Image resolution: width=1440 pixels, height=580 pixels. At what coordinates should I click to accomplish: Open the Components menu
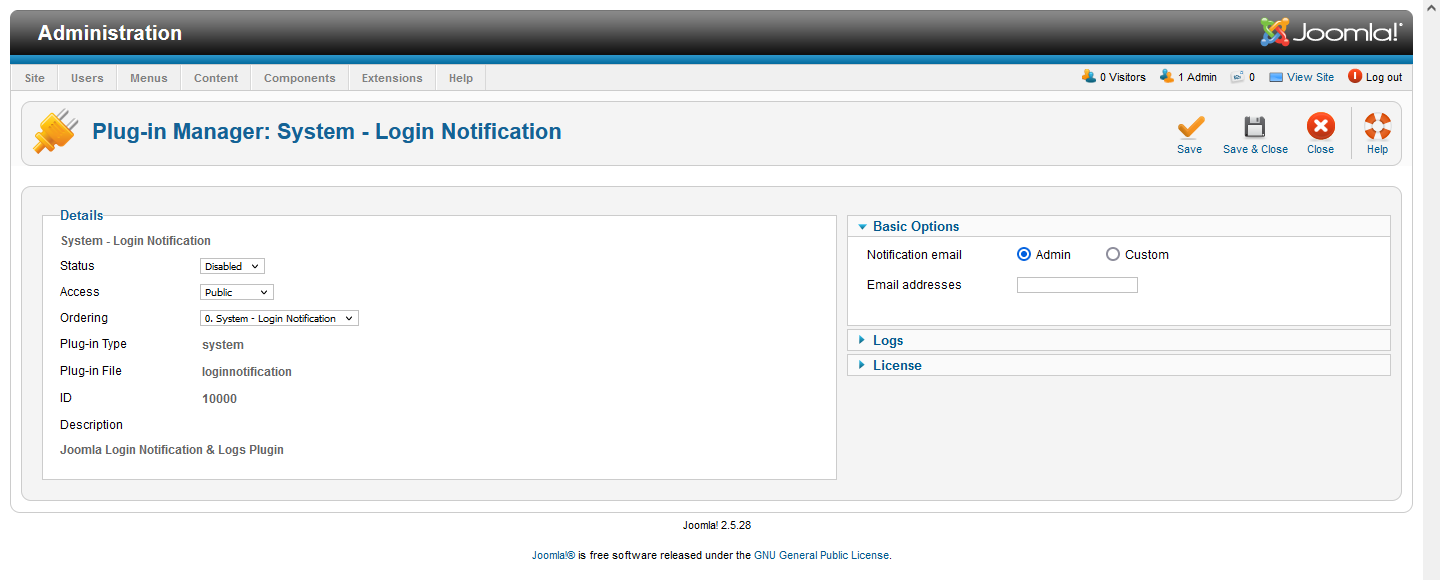coord(300,78)
